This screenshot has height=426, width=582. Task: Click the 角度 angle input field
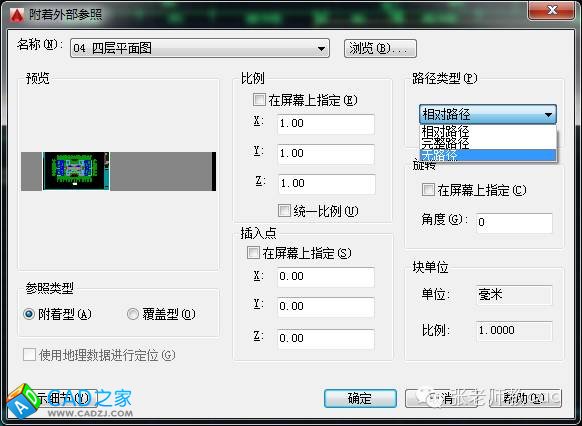point(514,223)
